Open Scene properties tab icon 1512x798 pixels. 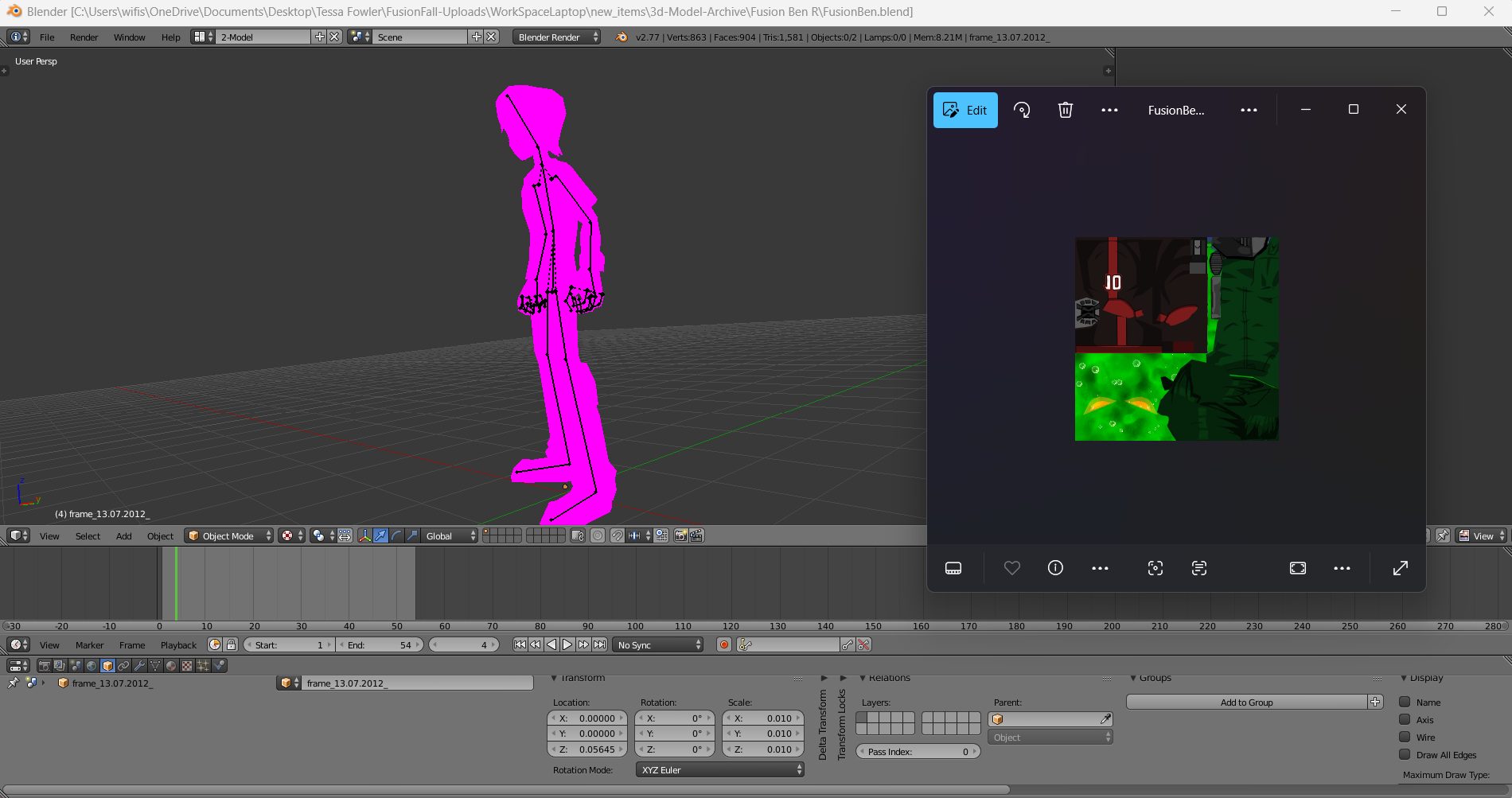76,665
